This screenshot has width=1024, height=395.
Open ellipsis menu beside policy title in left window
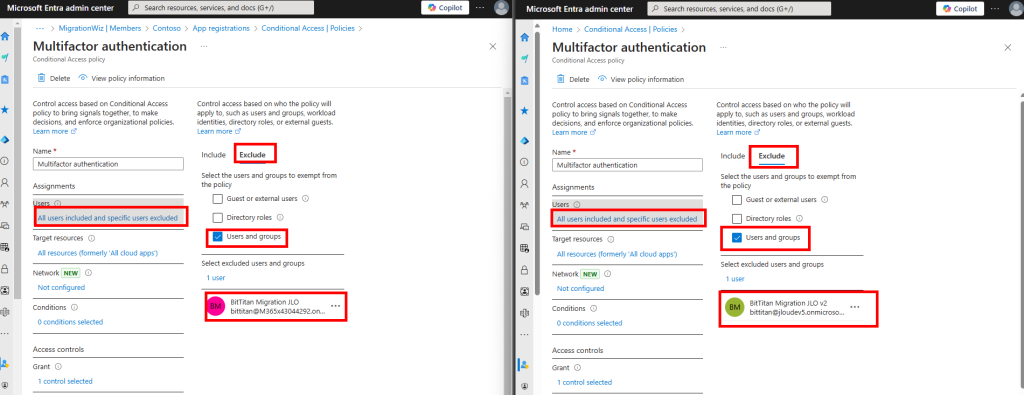click(x=204, y=46)
